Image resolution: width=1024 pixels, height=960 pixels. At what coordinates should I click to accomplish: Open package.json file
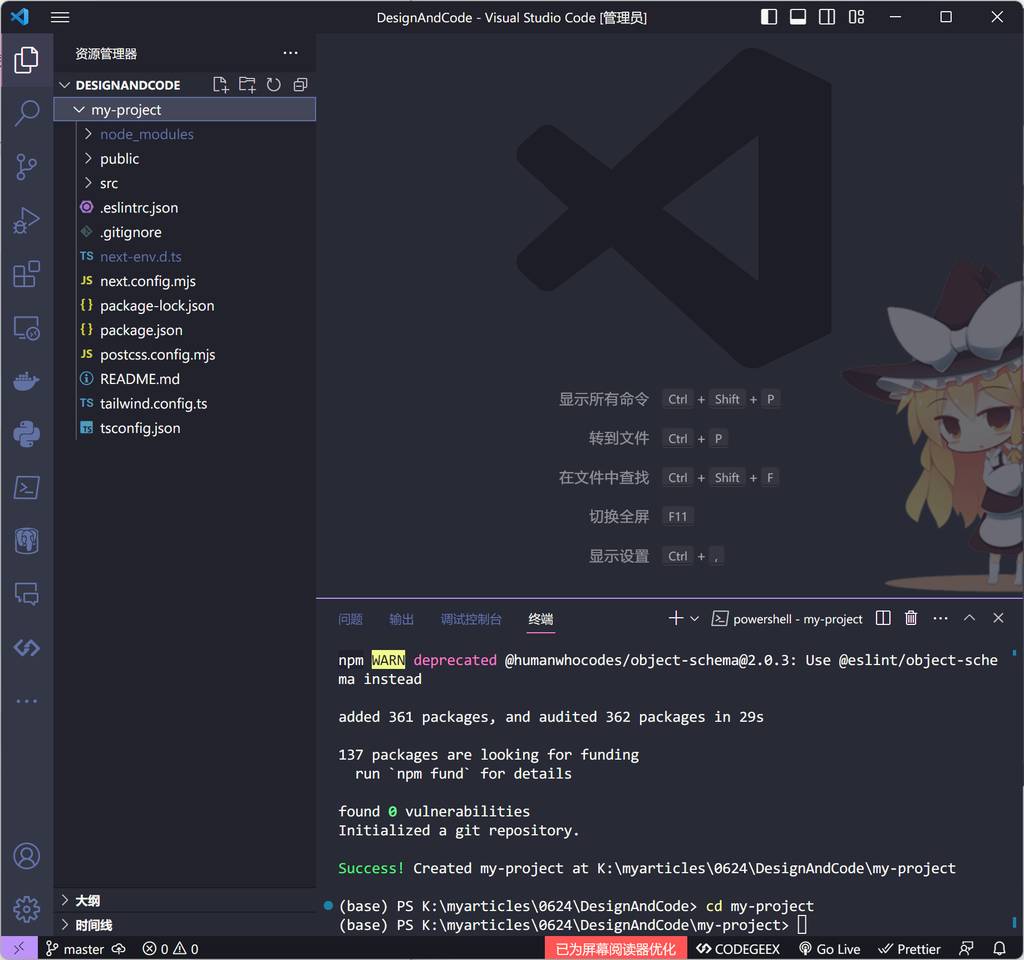[x=141, y=330]
